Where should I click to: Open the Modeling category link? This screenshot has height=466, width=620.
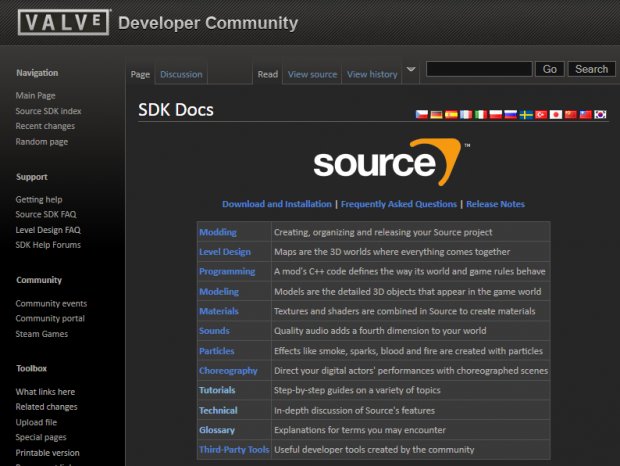pyautogui.click(x=219, y=292)
